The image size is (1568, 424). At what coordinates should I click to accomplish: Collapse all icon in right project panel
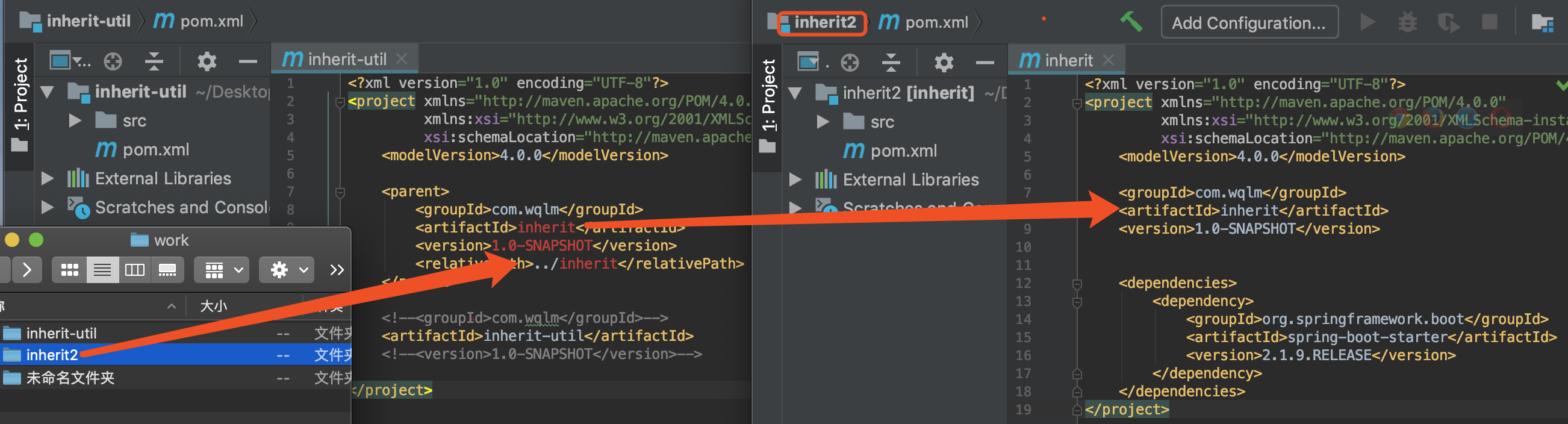point(891,62)
